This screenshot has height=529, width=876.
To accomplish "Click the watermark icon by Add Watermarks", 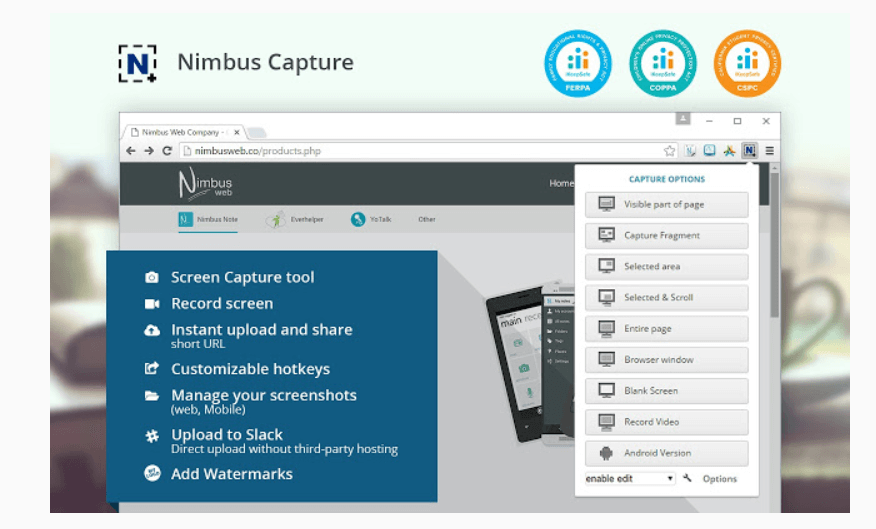I will [152, 473].
